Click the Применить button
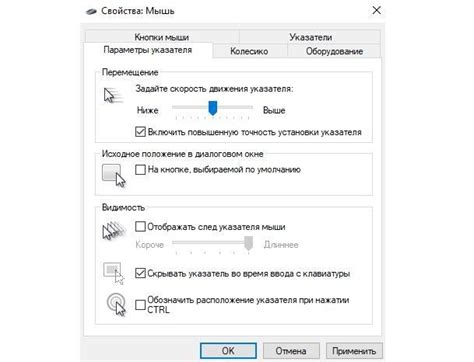Image resolution: width=474 pixels, height=362 pixels. click(354, 351)
